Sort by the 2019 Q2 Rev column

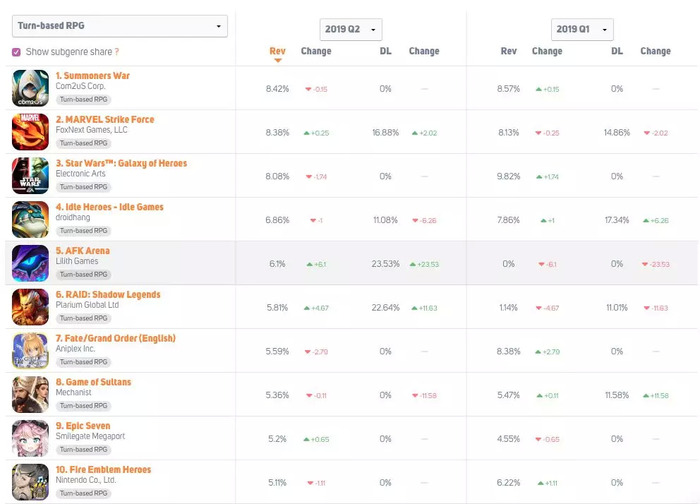277,51
